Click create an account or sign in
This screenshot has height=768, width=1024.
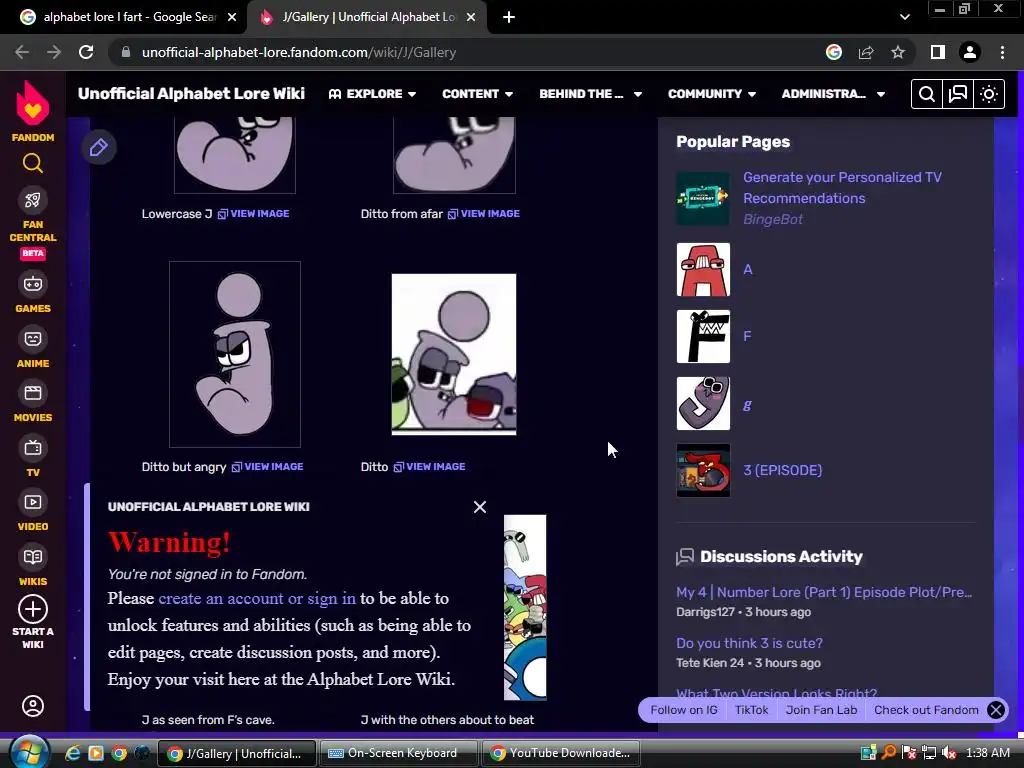point(257,598)
